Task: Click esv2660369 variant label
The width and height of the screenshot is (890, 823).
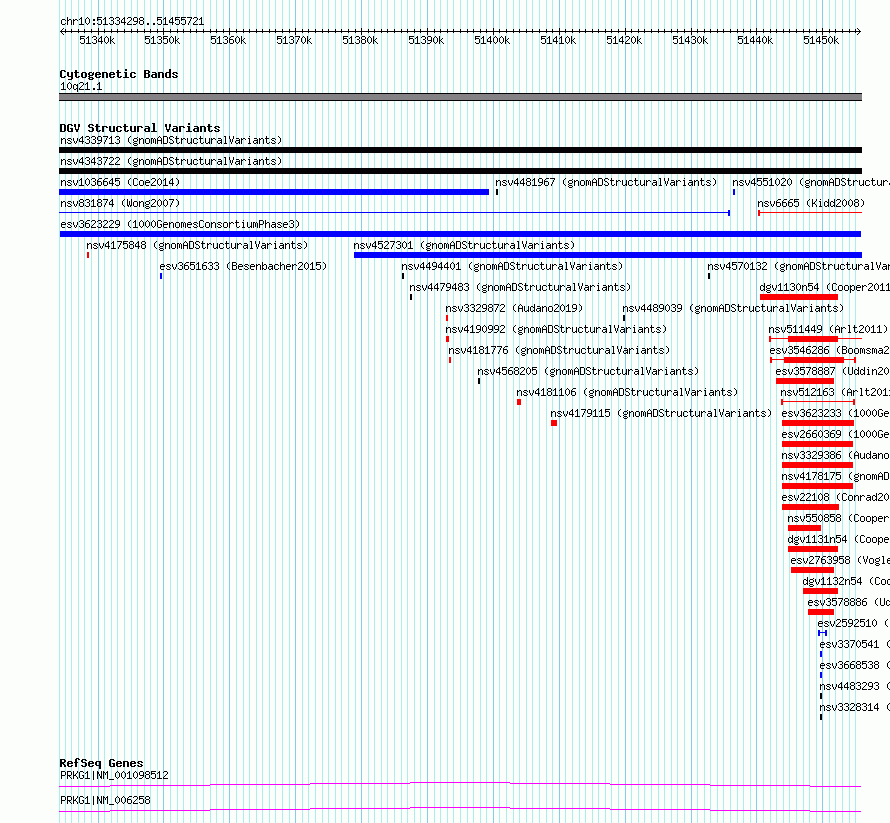Action: pyautogui.click(x=835, y=434)
